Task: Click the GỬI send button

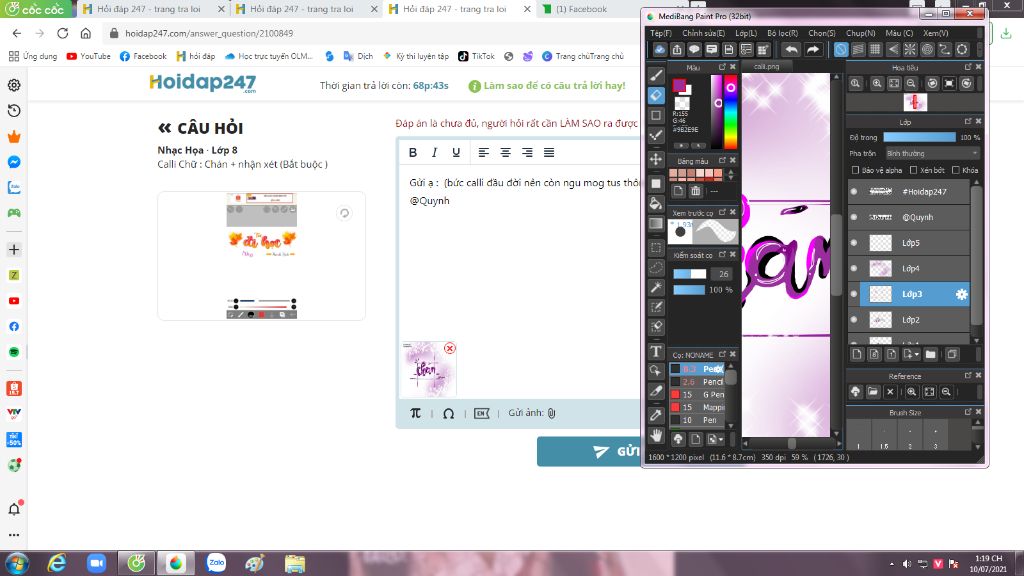Action: coord(589,451)
